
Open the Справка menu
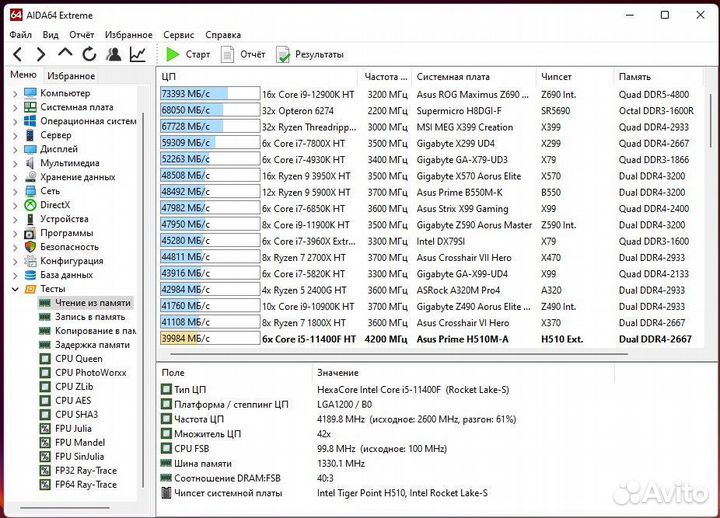(x=223, y=35)
